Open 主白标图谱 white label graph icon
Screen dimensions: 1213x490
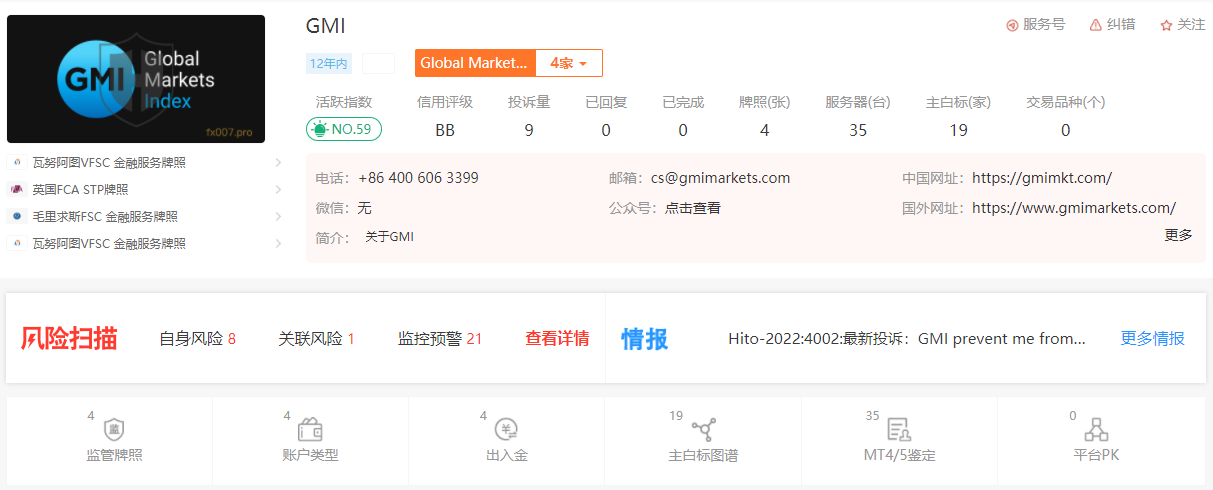pos(703,430)
